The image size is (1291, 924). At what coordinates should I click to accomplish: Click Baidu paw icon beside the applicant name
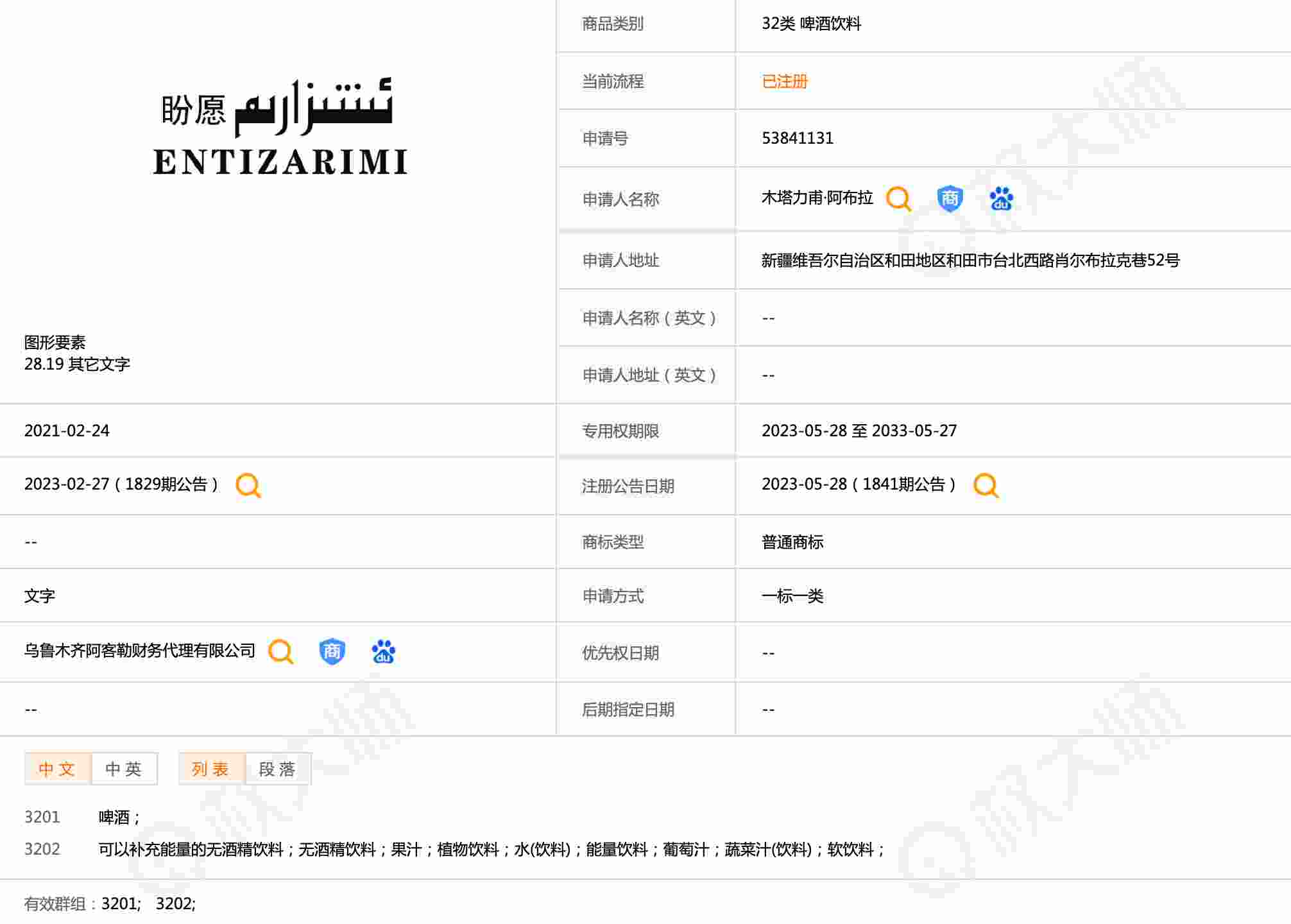click(1001, 199)
